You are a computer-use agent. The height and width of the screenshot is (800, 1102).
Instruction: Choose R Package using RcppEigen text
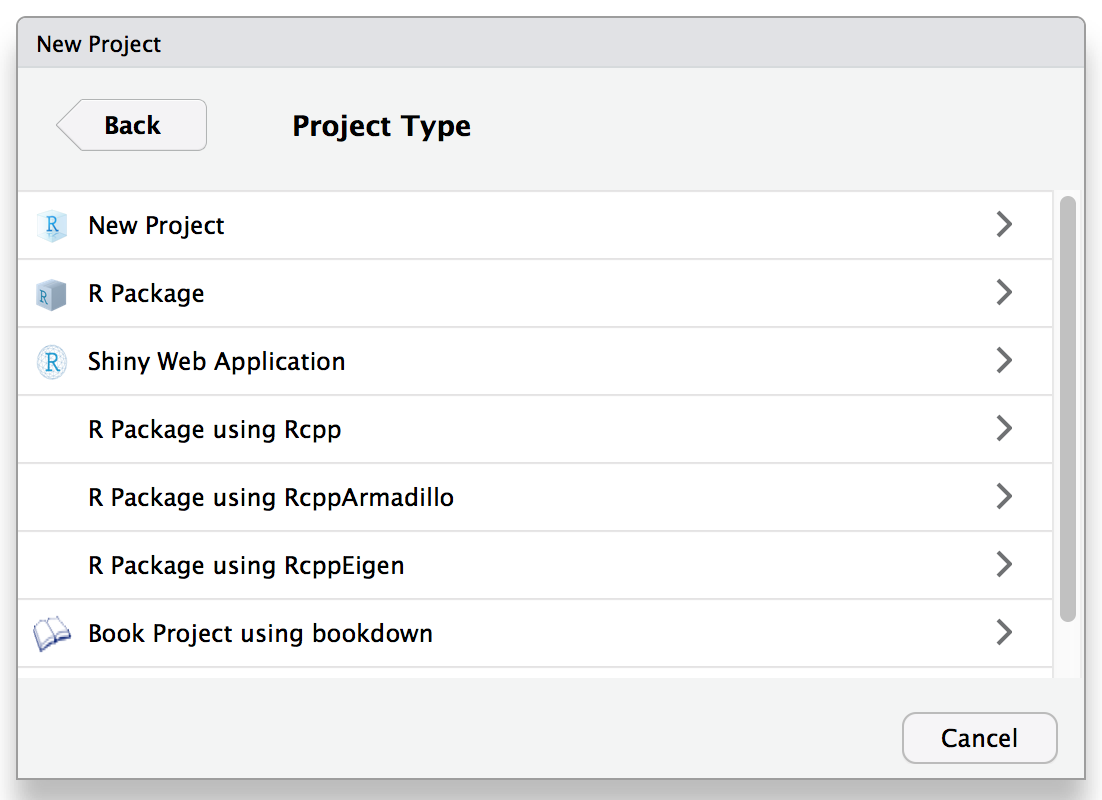coord(246,566)
